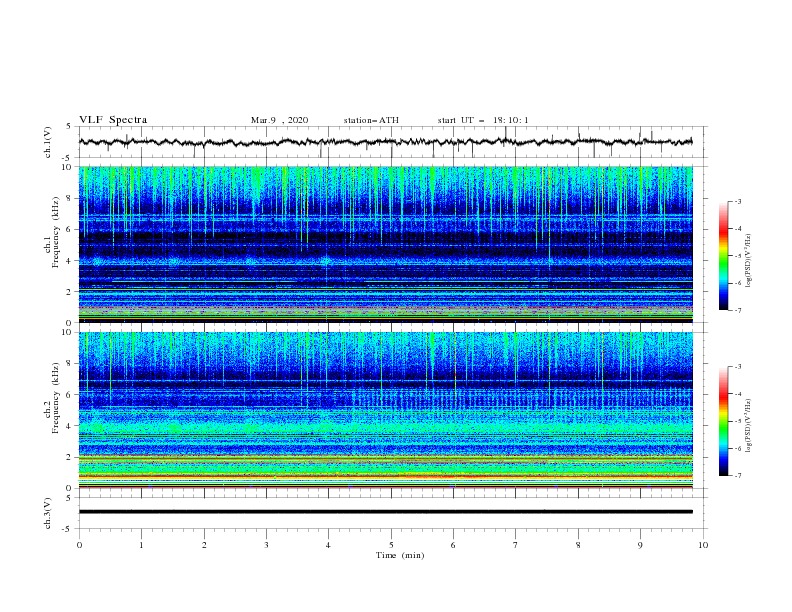The image size is (792, 612).
Task: Click the ch.2 PSD color scale bar
Action: (724, 421)
